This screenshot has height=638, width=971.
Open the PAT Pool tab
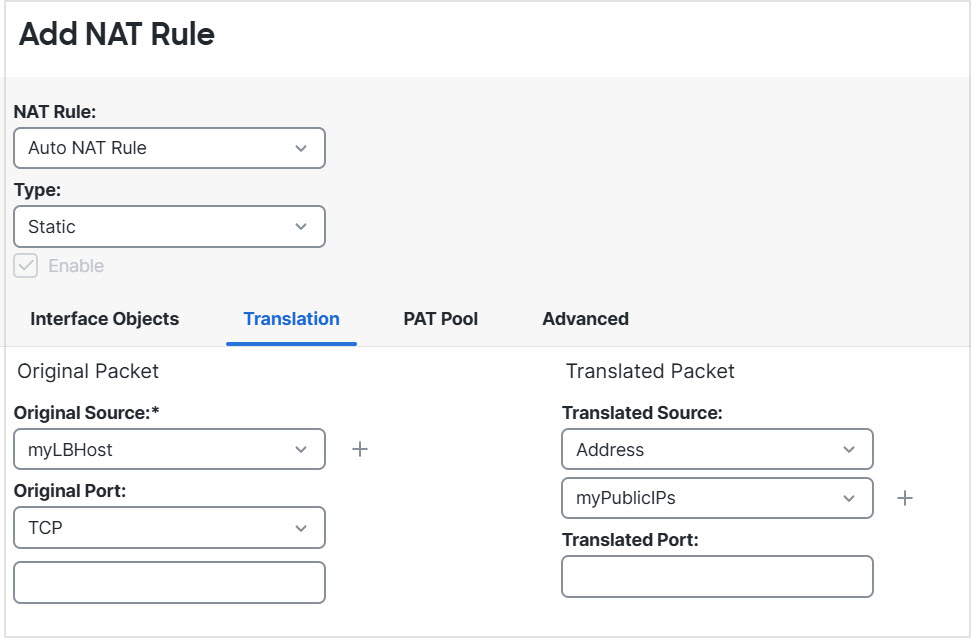[x=441, y=319]
